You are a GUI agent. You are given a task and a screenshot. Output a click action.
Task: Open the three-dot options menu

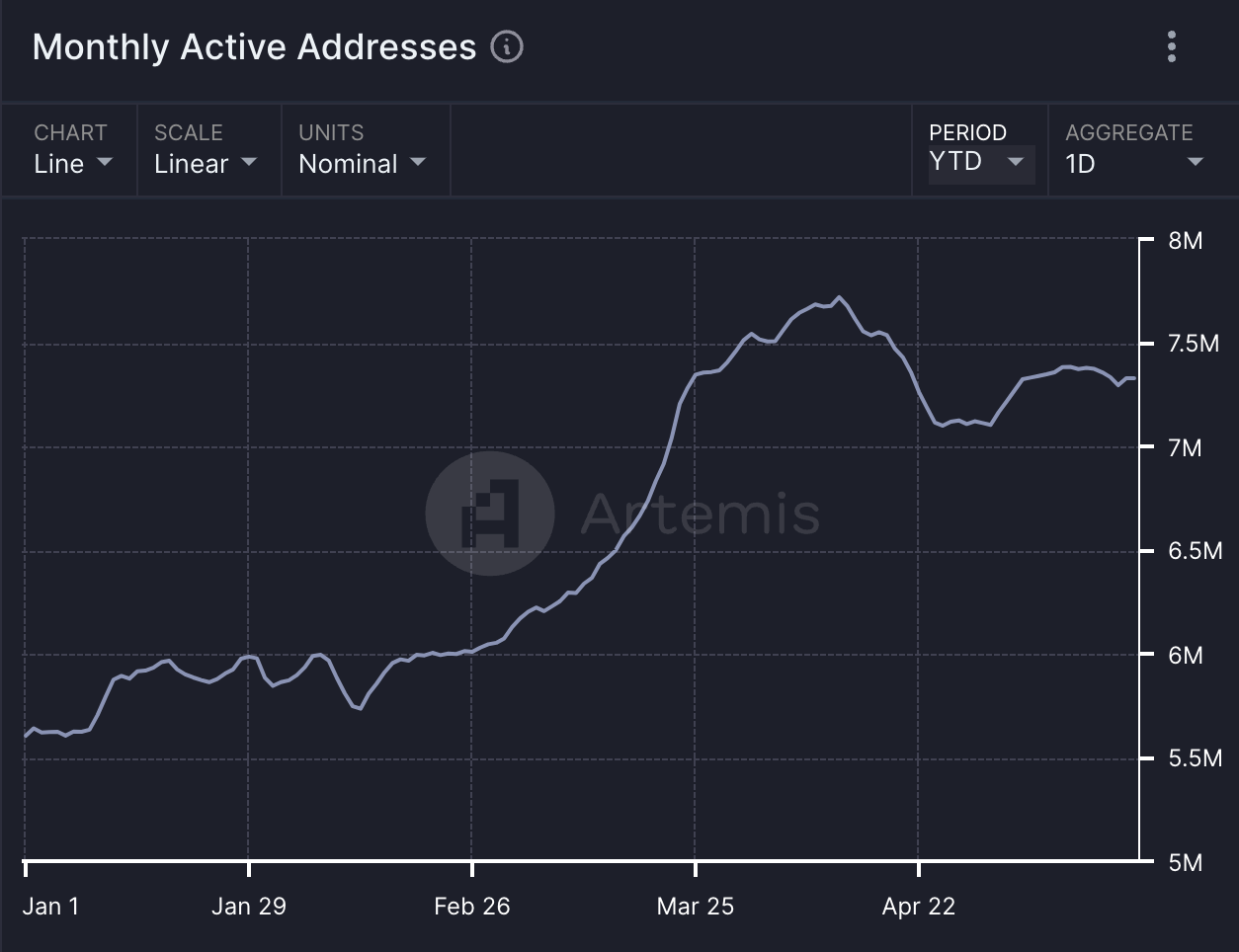click(1172, 46)
